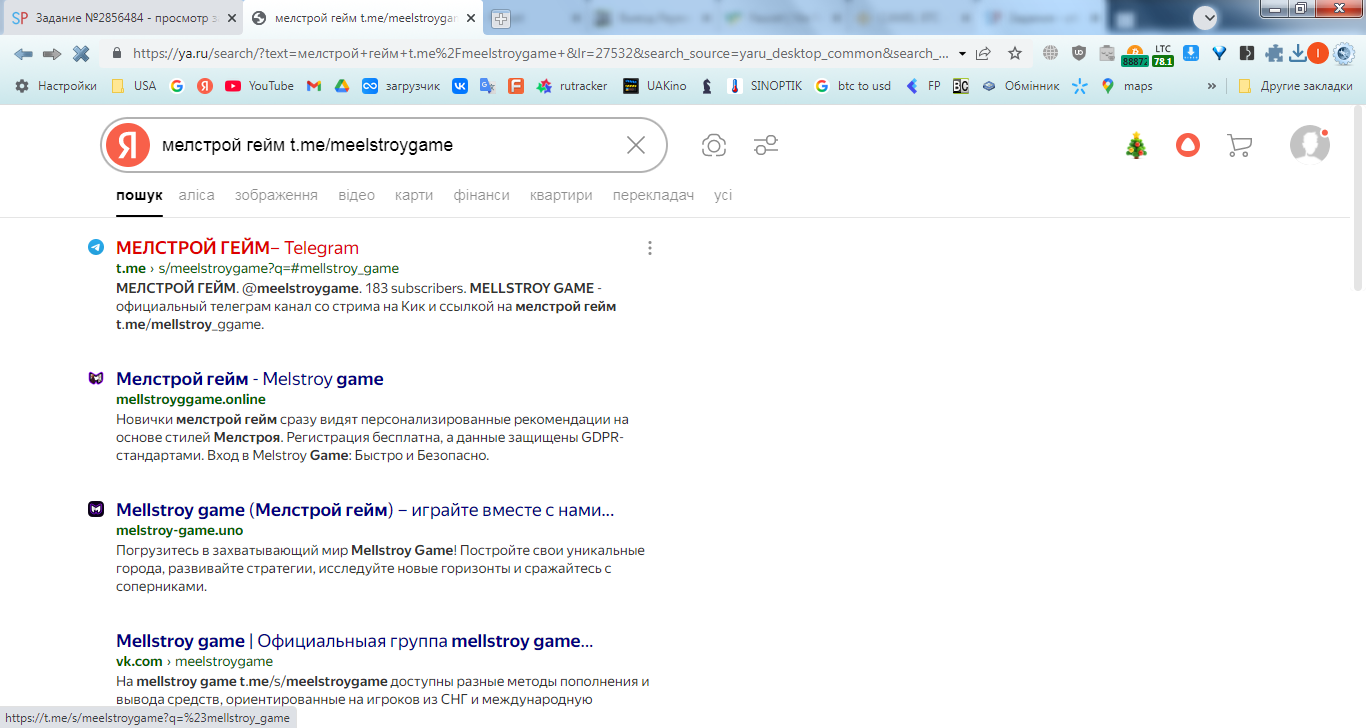Viewport: 1366px width, 728px height.
Task: Open the LTC price extension
Action: [x=1163, y=54]
